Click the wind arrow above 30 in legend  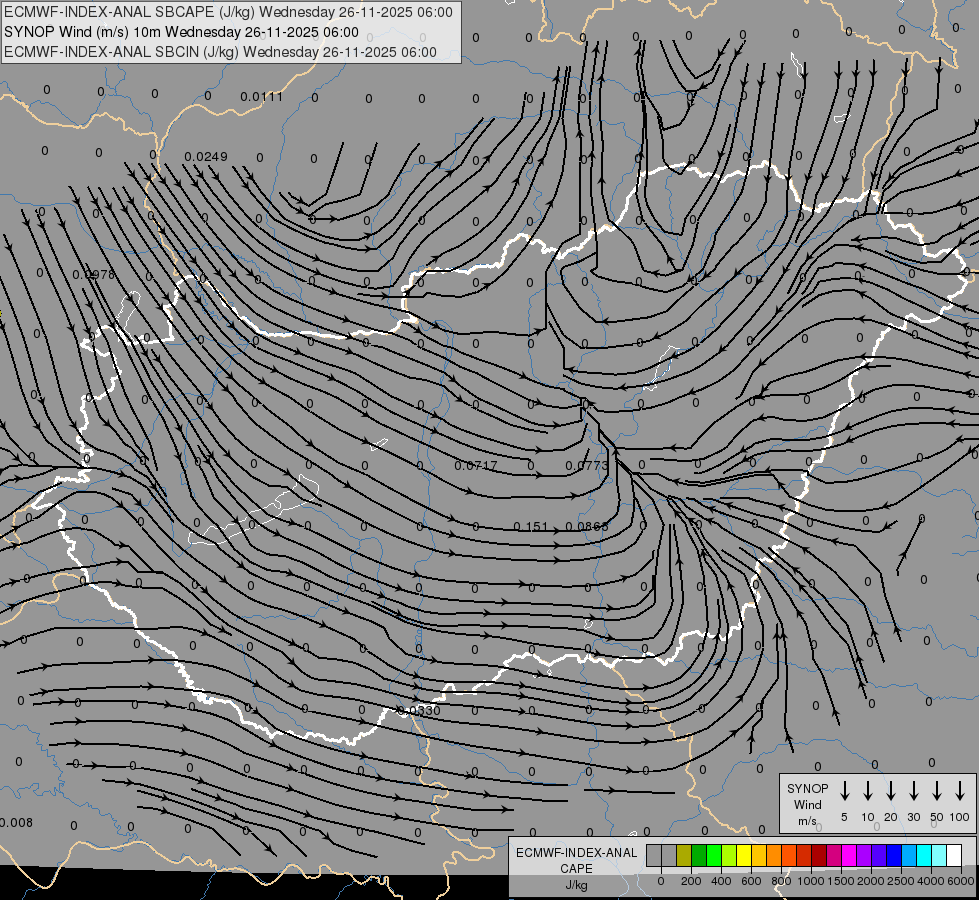point(913,791)
